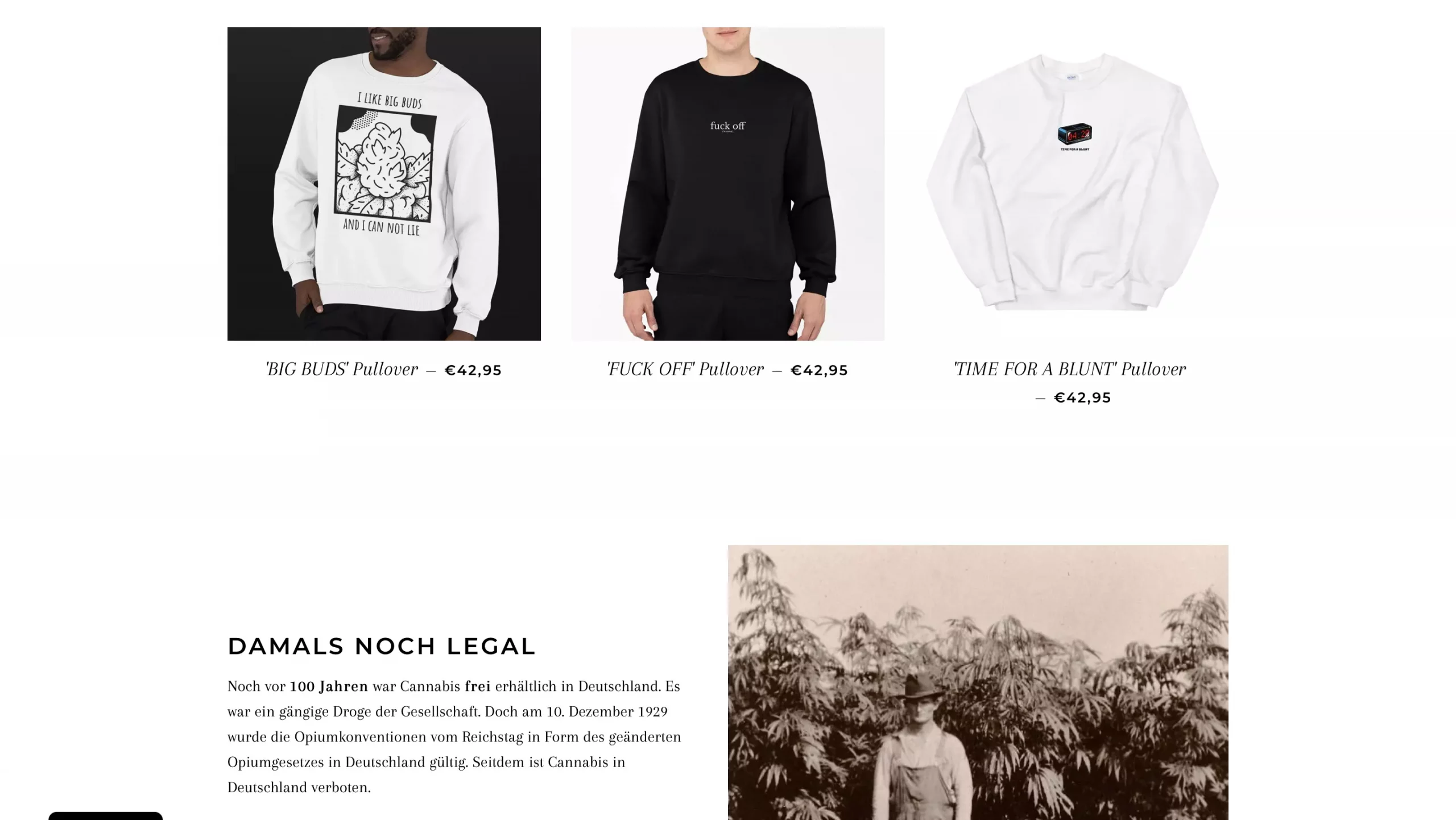Click the 'AND I CAN NOT LIE' lettering
The image size is (1456, 820).
click(x=381, y=227)
